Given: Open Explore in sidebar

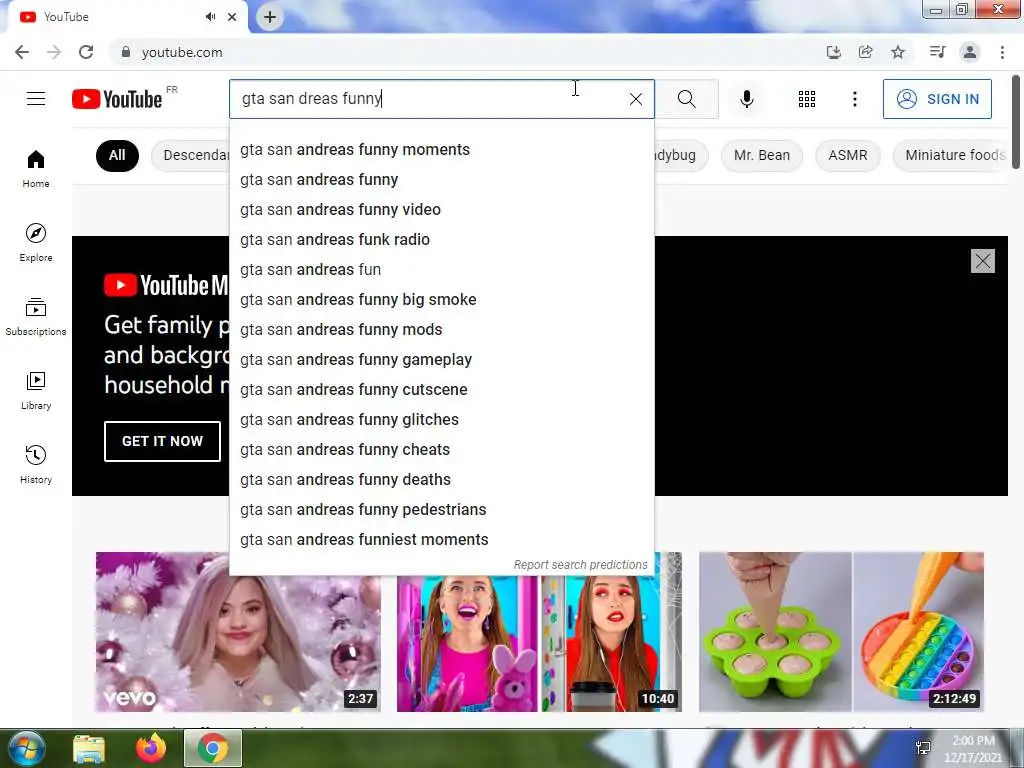Looking at the screenshot, I should (36, 243).
